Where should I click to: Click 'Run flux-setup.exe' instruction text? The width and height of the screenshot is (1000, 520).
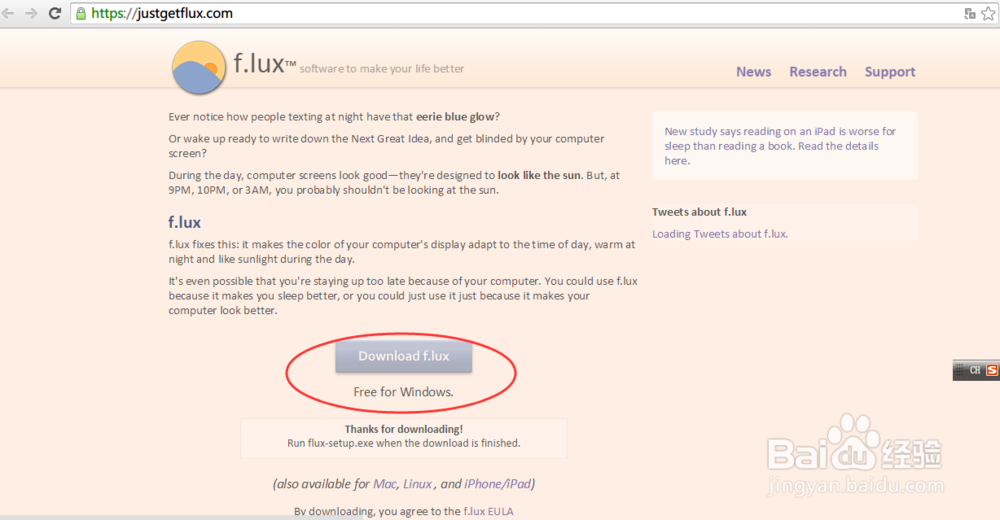click(x=404, y=443)
